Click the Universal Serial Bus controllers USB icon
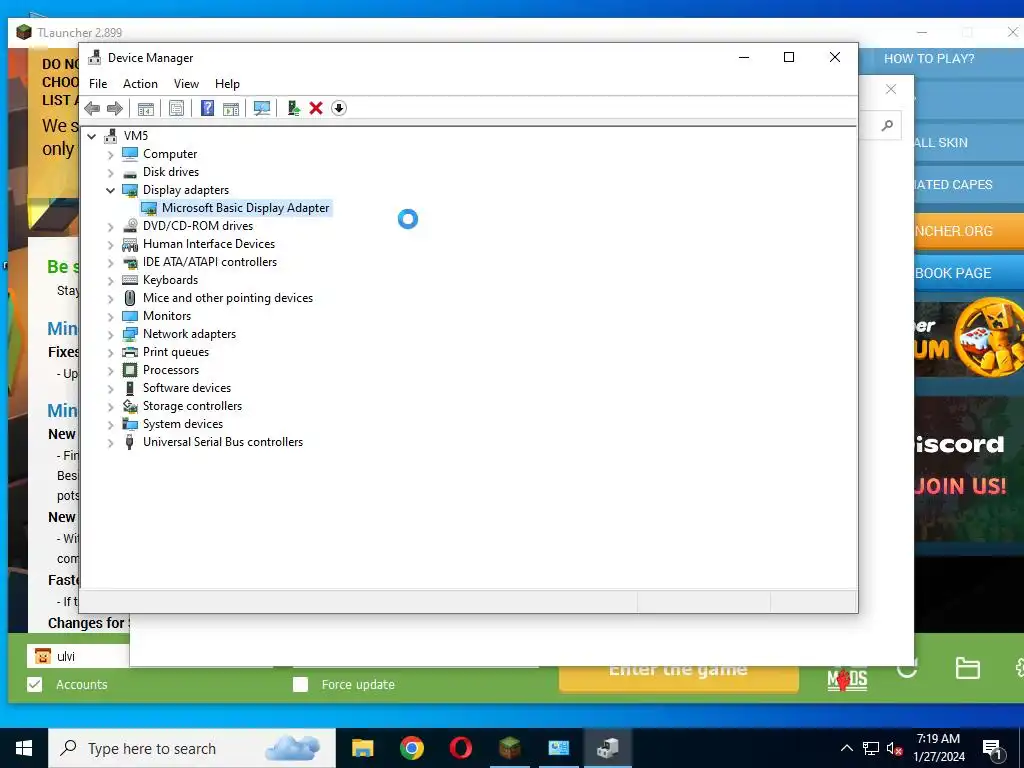Viewport: 1024px width, 768px height. (x=130, y=442)
